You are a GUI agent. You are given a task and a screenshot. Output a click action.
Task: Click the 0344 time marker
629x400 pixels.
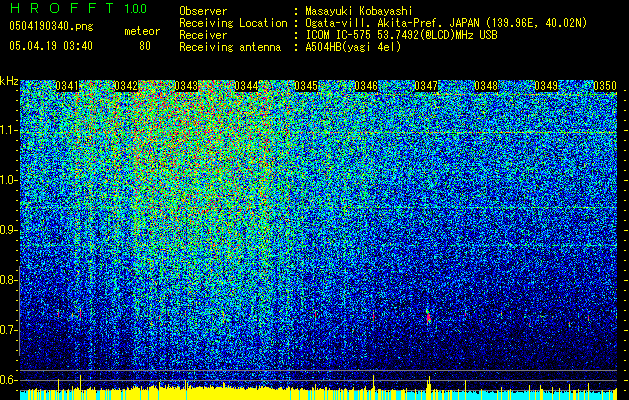[x=246, y=86]
